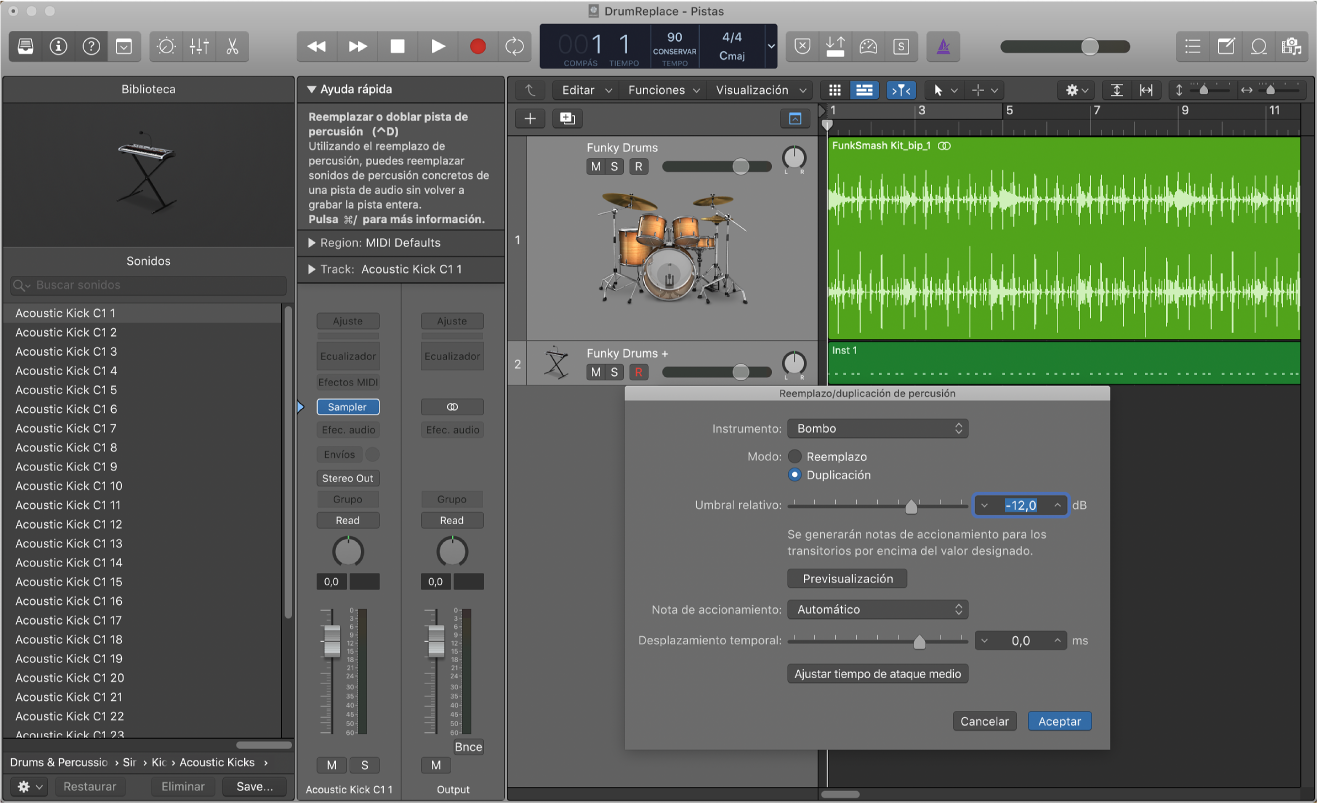The height and width of the screenshot is (803, 1319).
Task: Toggle the Cycle loop button
Action: click(x=514, y=46)
